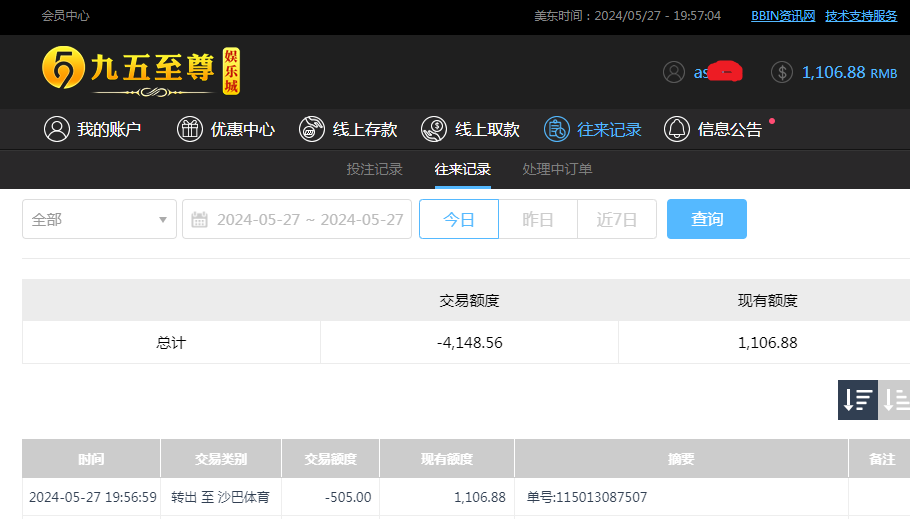
Task: Switch to 处理中订单 tab
Action: click(557, 169)
